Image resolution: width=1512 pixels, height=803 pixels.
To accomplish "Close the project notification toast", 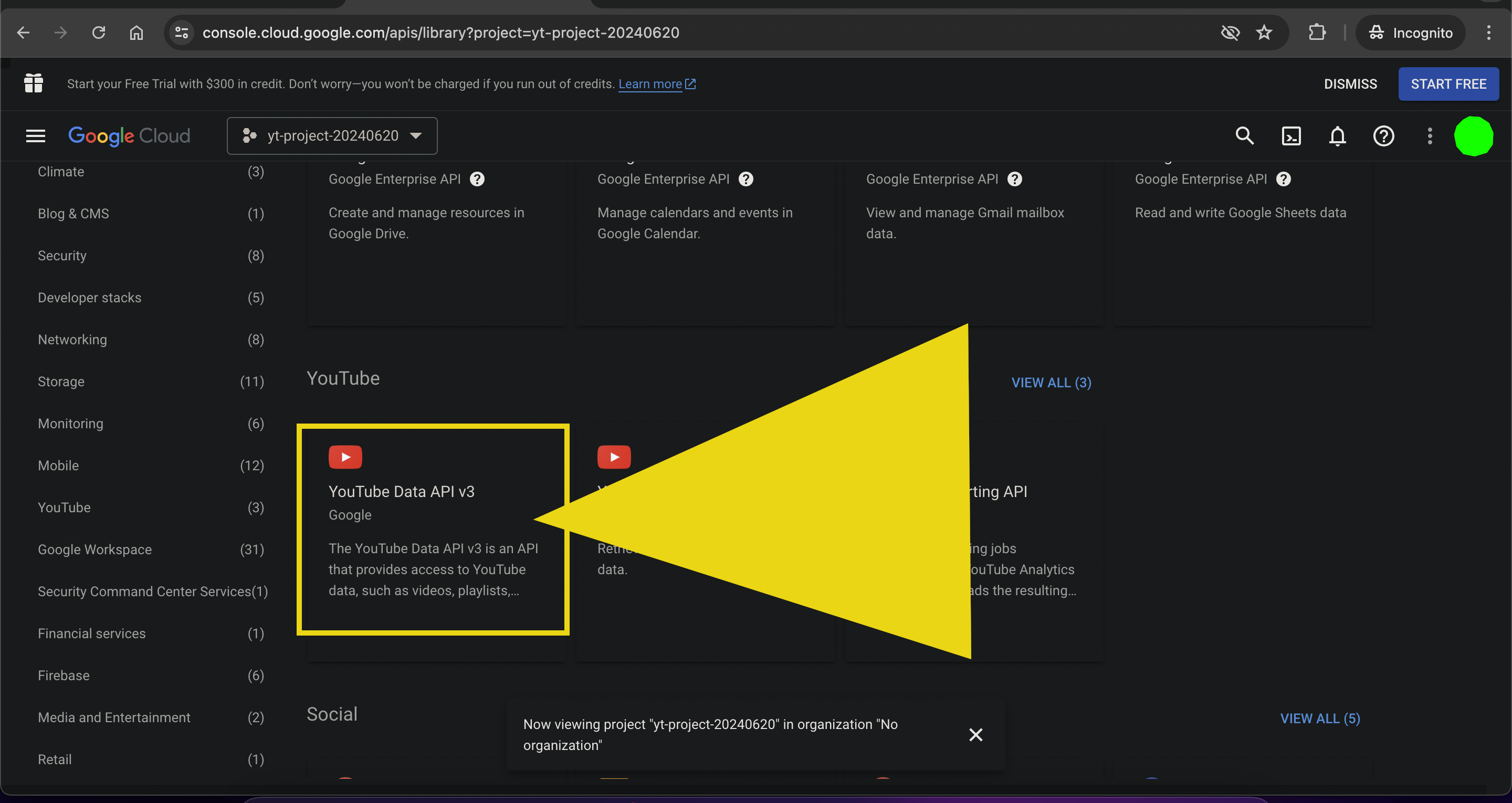I will (x=975, y=735).
